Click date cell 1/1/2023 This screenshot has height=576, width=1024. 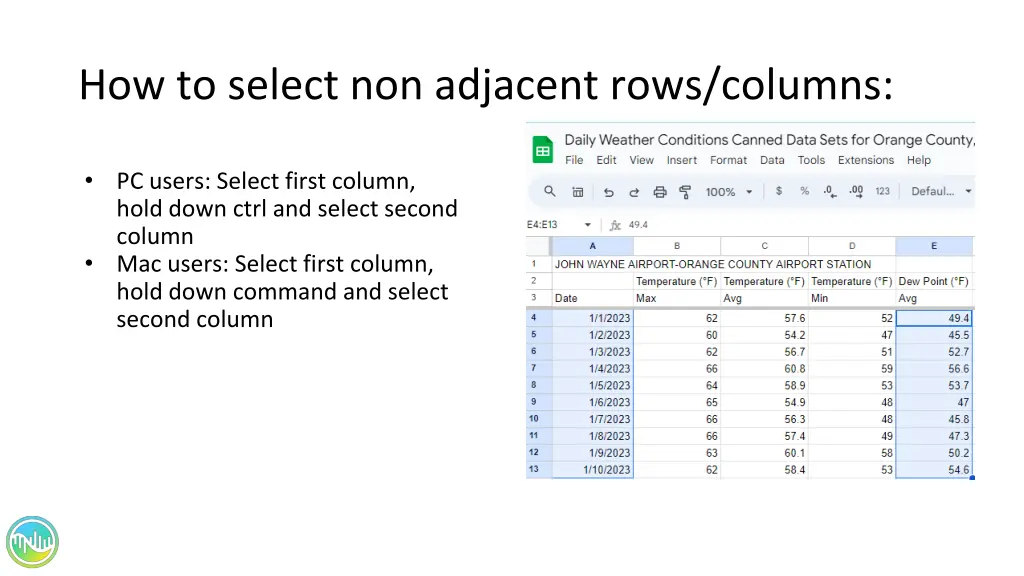tap(592, 318)
